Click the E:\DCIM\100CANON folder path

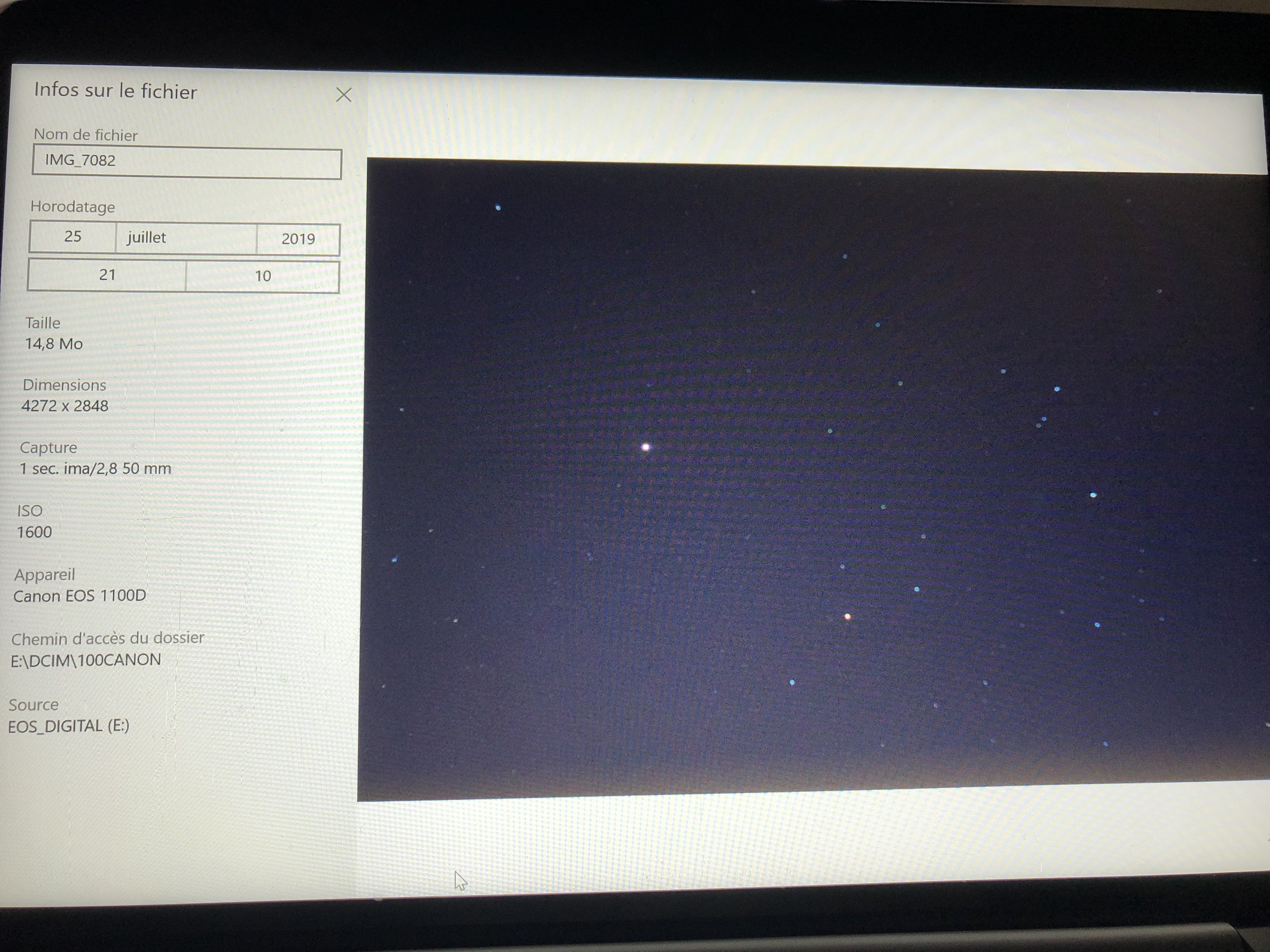(86, 660)
